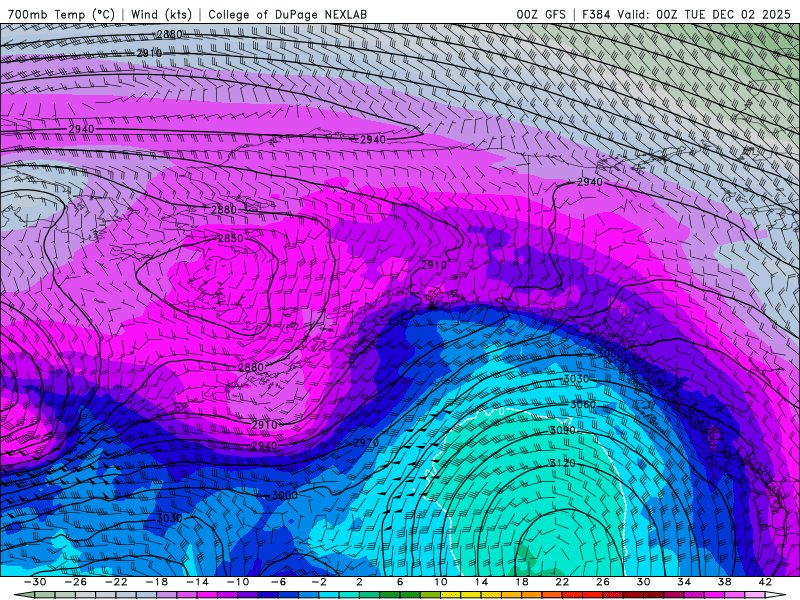
Task: Click the 26 value on the color scale
Action: click(x=603, y=582)
